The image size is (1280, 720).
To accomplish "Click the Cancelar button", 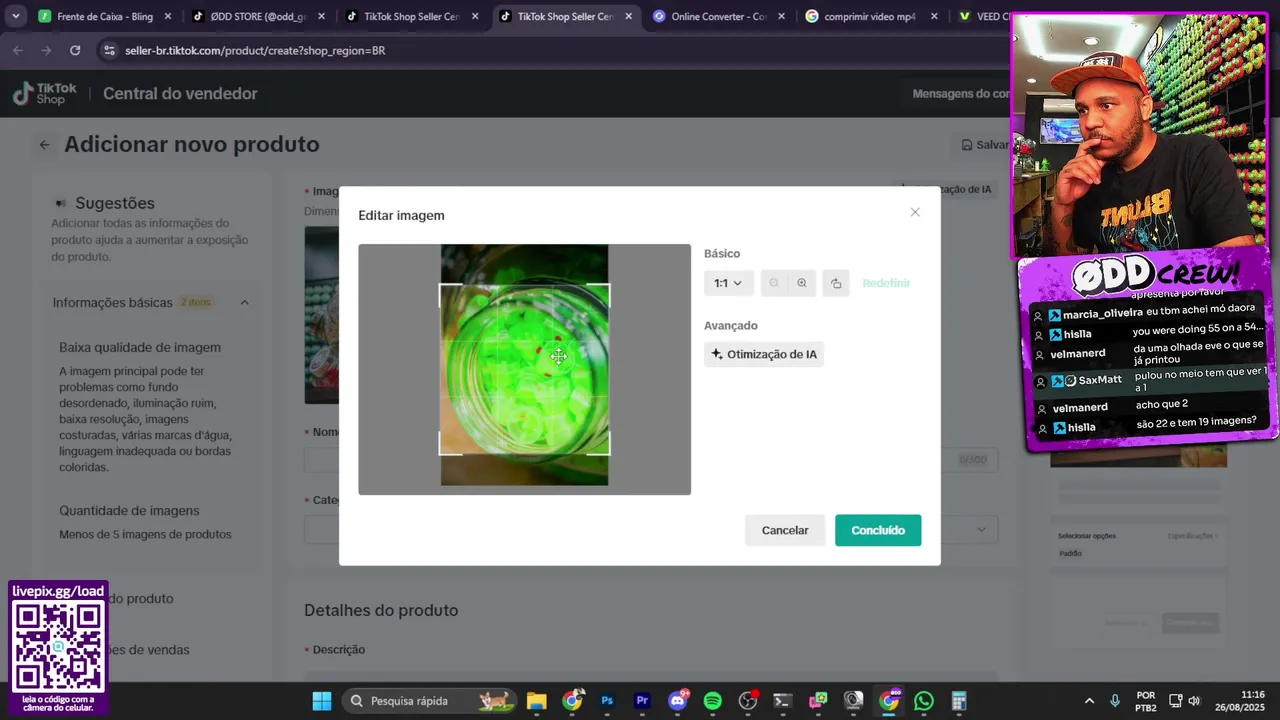I will pyautogui.click(x=785, y=530).
